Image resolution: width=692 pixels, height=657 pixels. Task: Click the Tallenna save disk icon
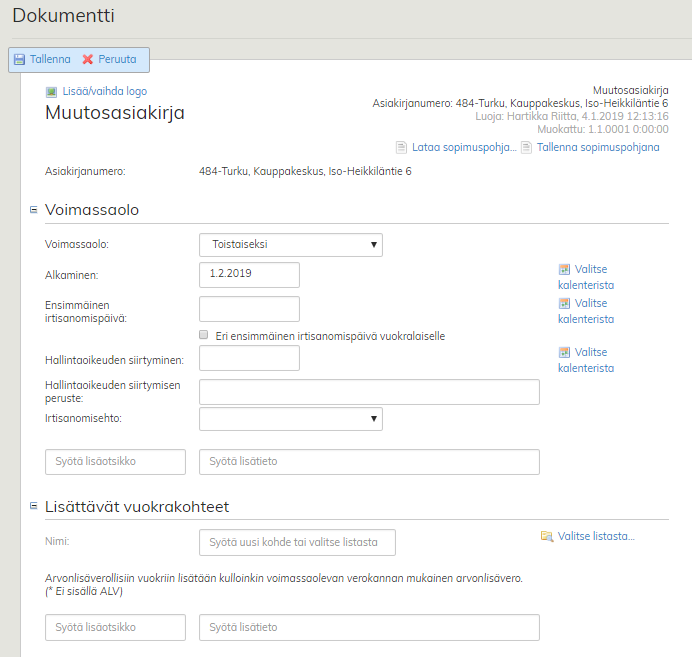pyautogui.click(x=19, y=60)
